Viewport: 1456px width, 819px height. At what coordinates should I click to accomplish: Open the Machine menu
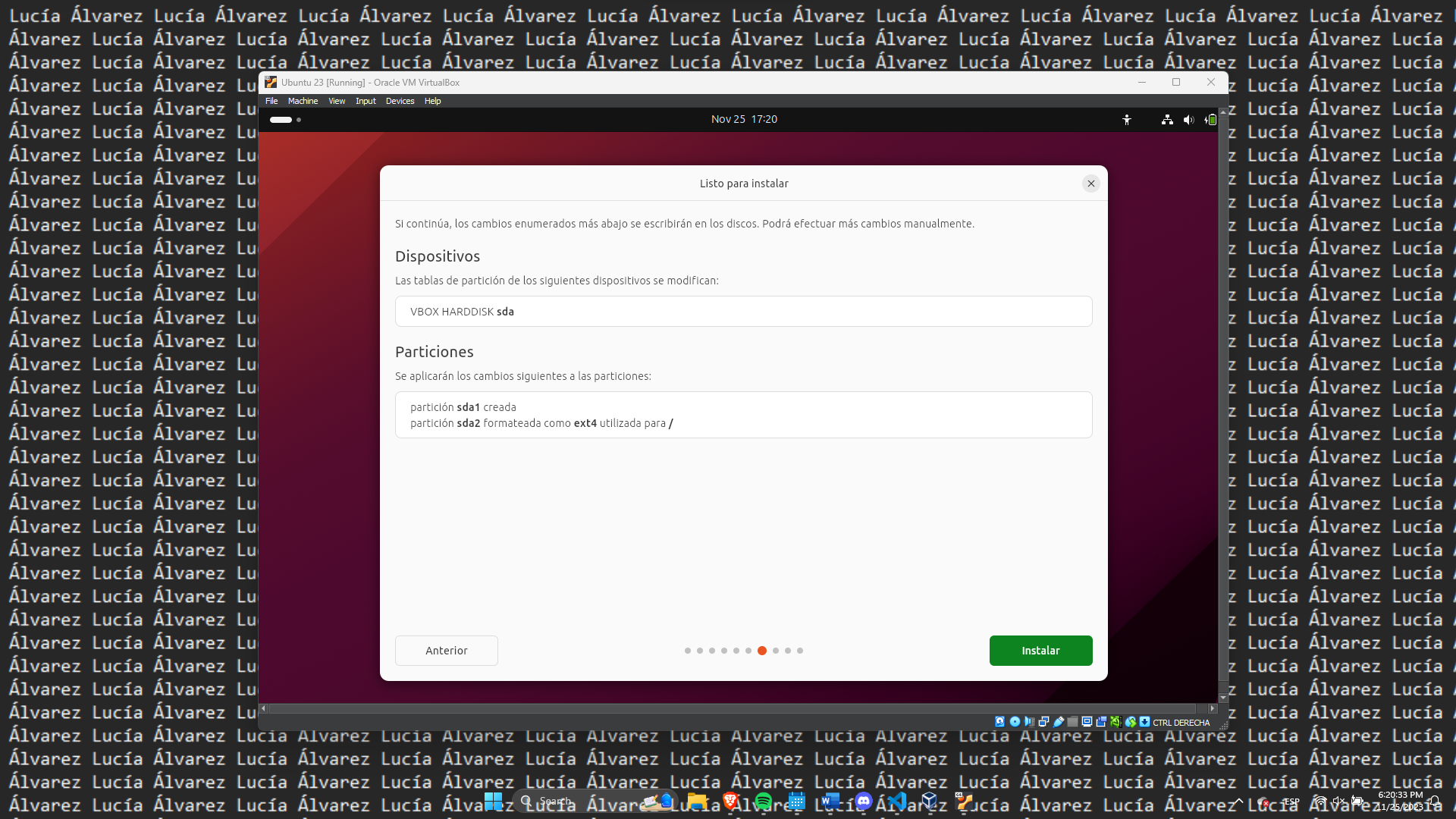point(303,101)
